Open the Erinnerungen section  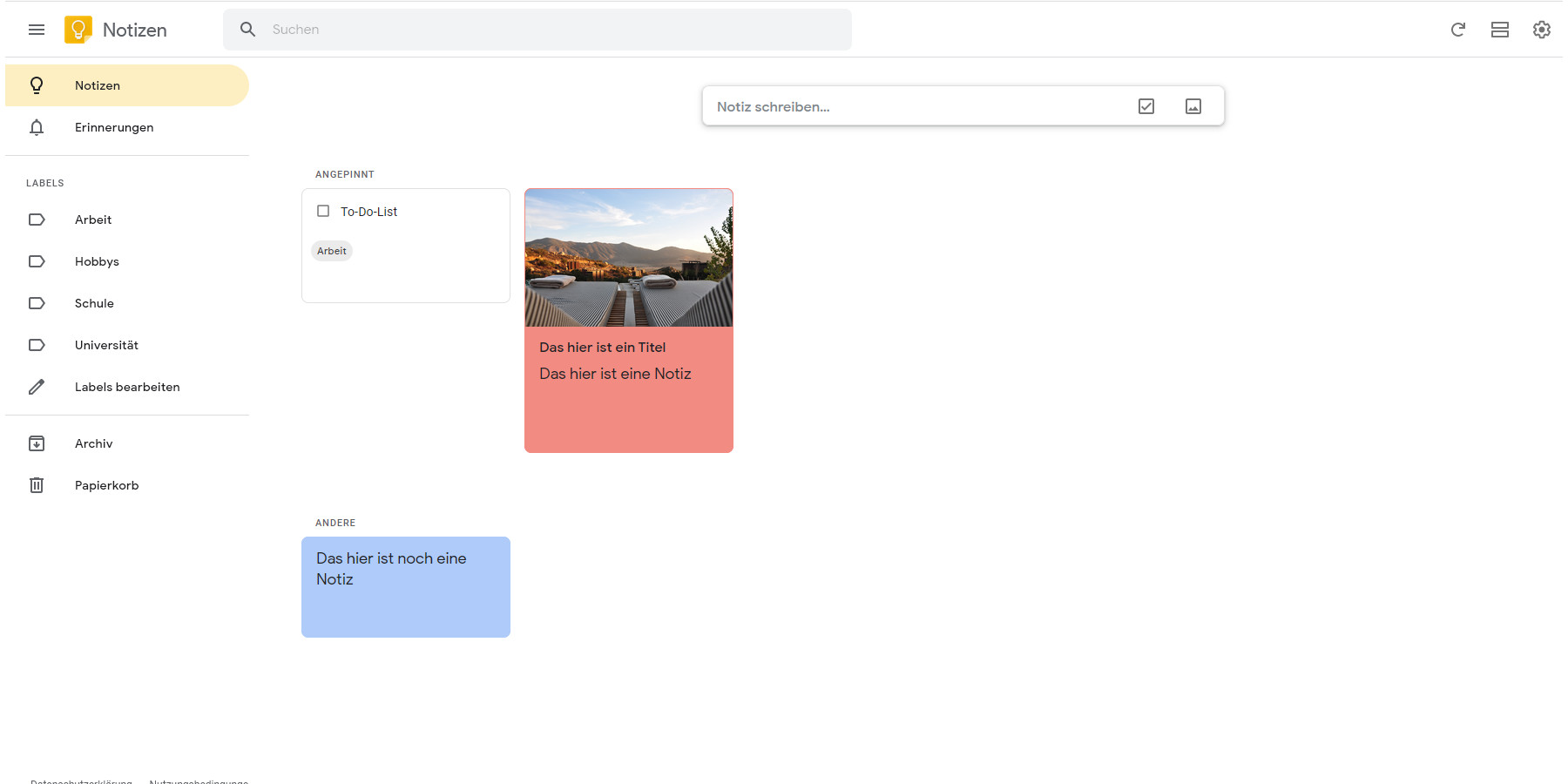113,127
